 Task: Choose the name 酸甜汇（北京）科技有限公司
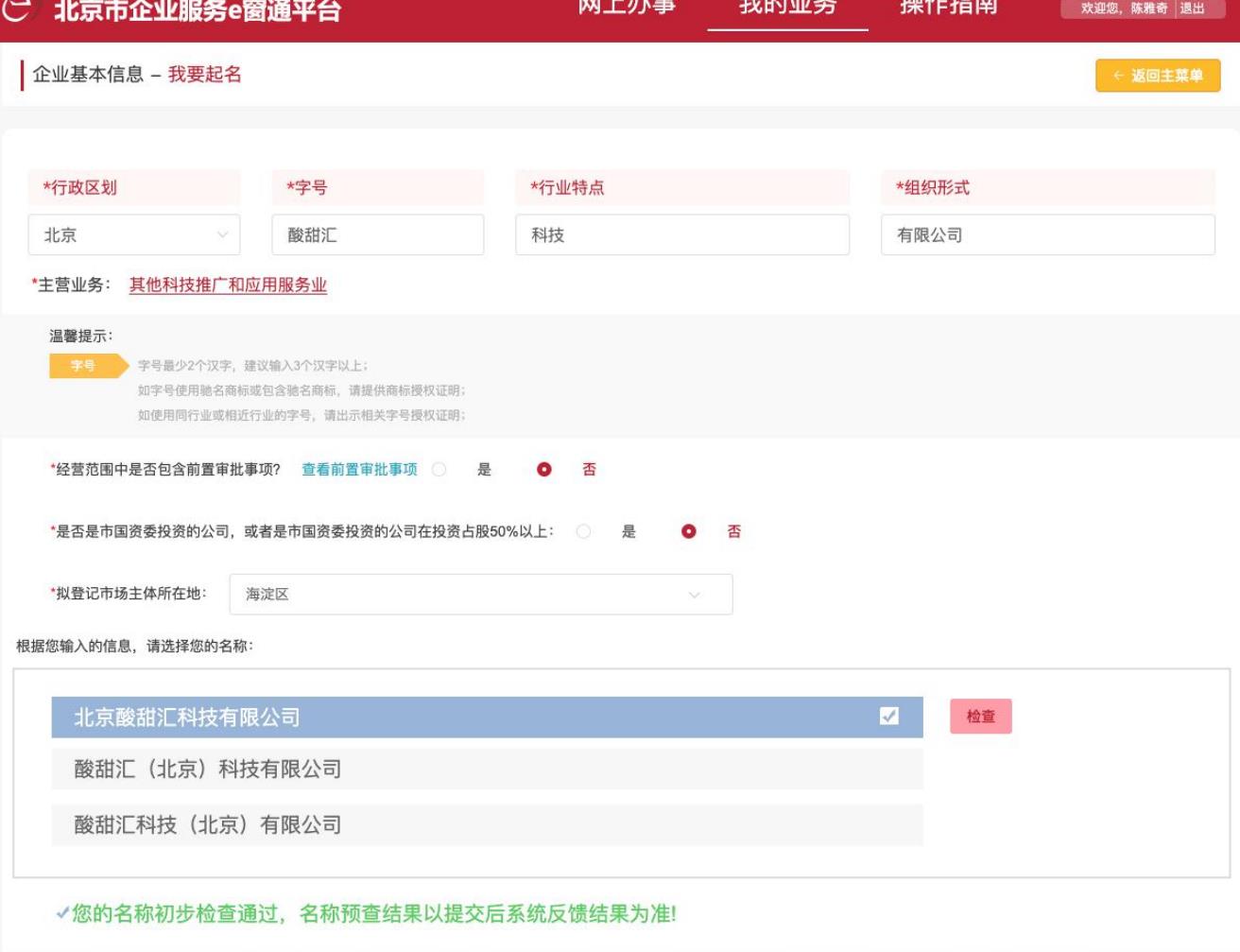[x=487, y=770]
